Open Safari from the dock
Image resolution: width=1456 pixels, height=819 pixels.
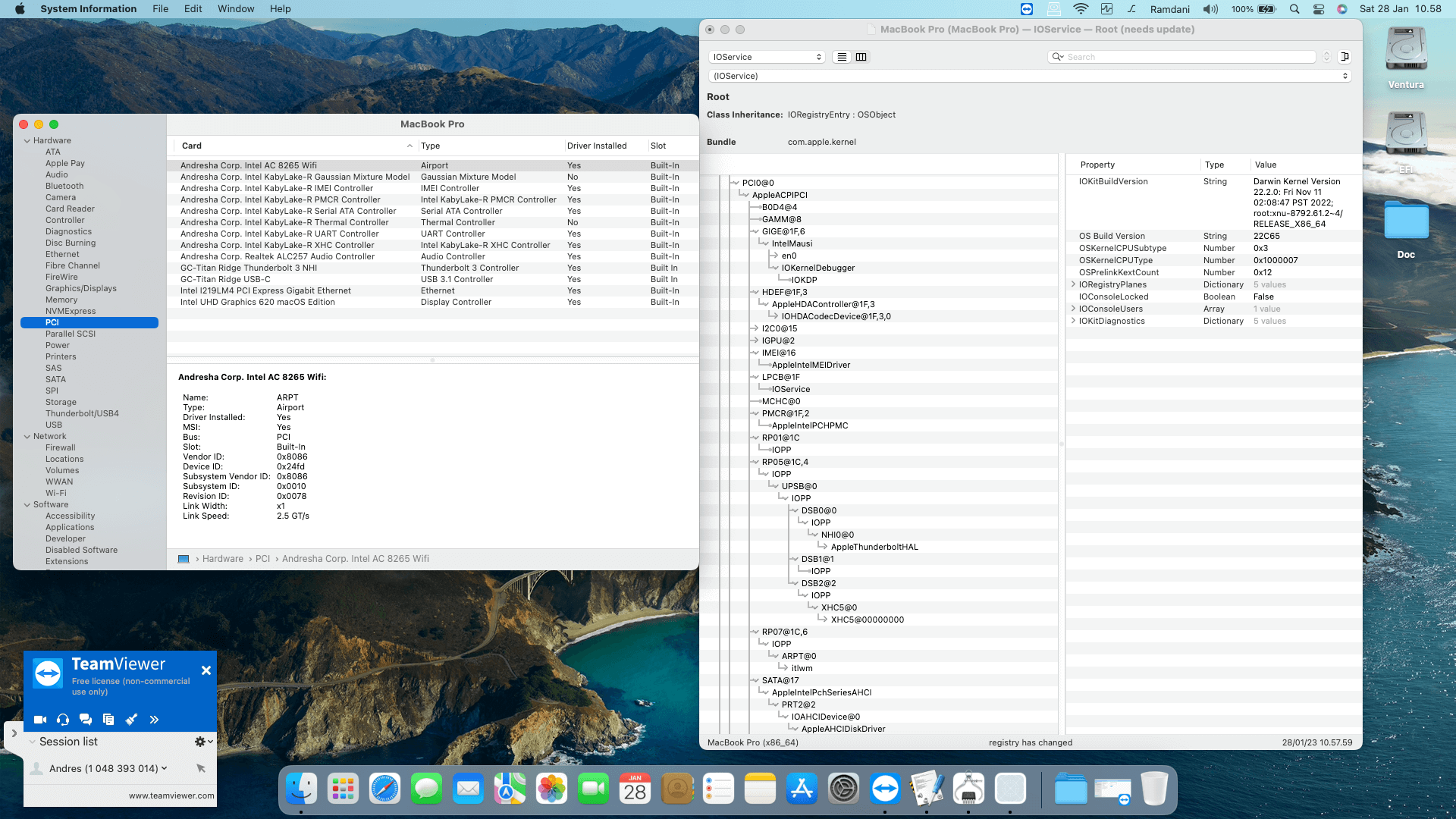[x=384, y=789]
